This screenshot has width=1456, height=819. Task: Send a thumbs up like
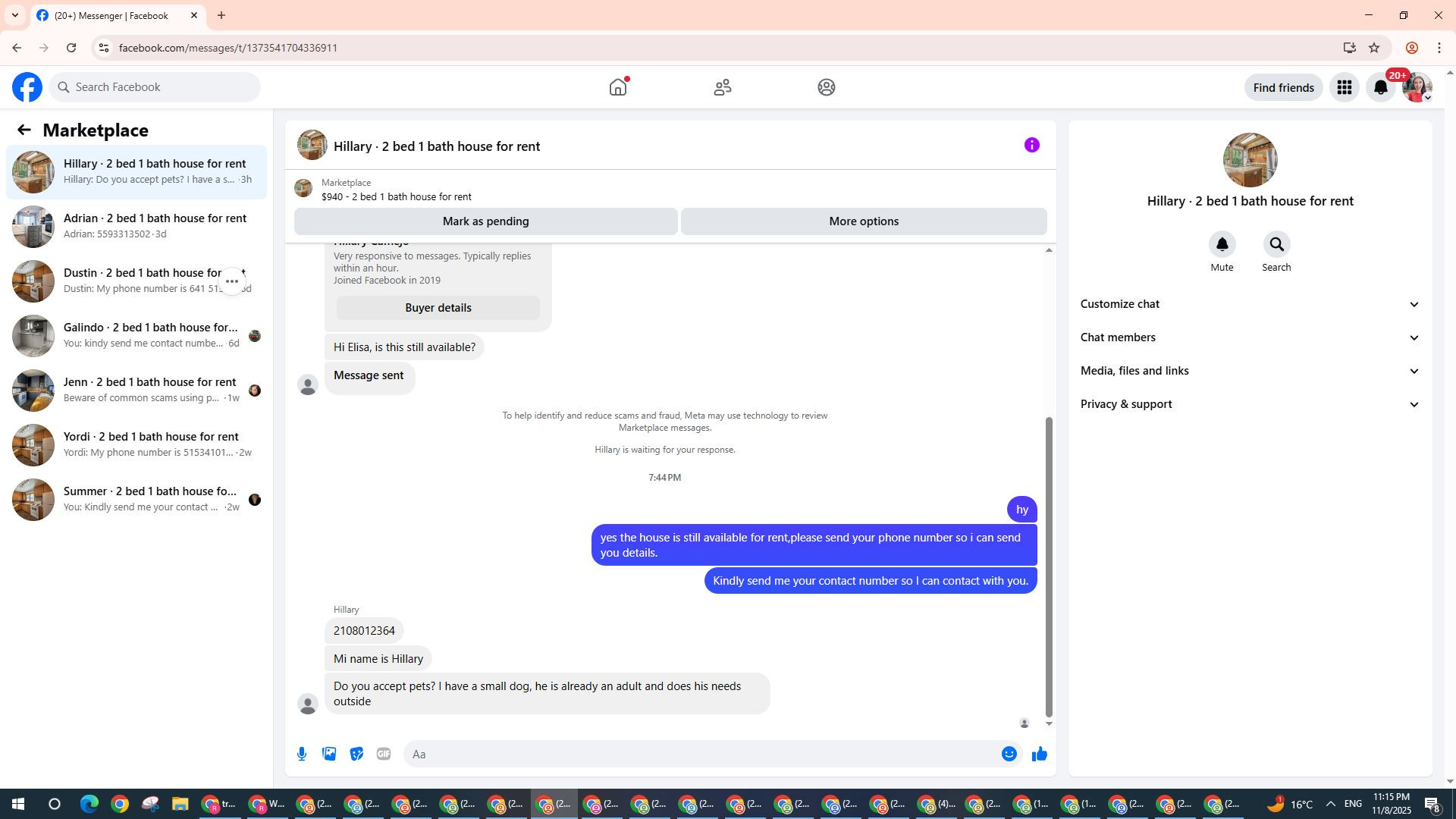point(1039,754)
